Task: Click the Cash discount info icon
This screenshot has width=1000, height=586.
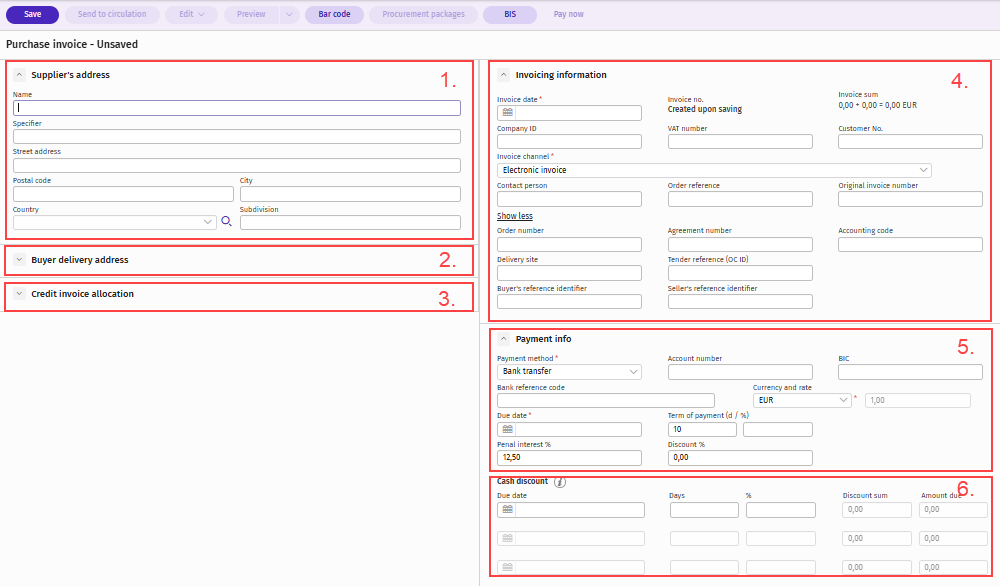Action: click(x=560, y=482)
